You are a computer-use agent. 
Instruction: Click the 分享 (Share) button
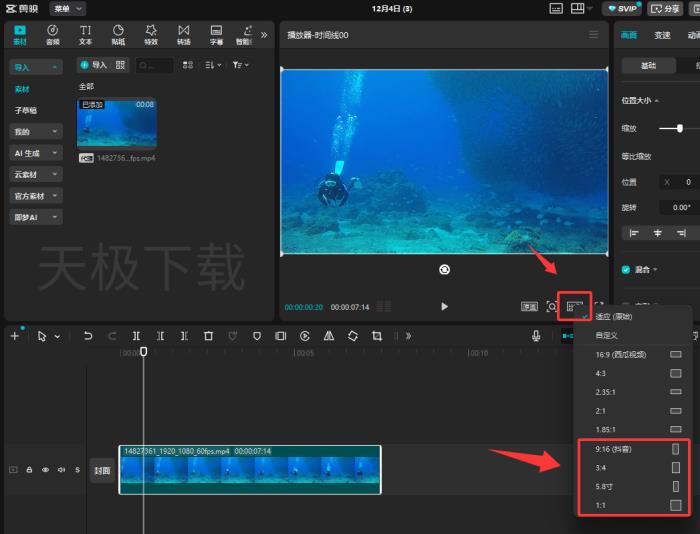[665, 8]
